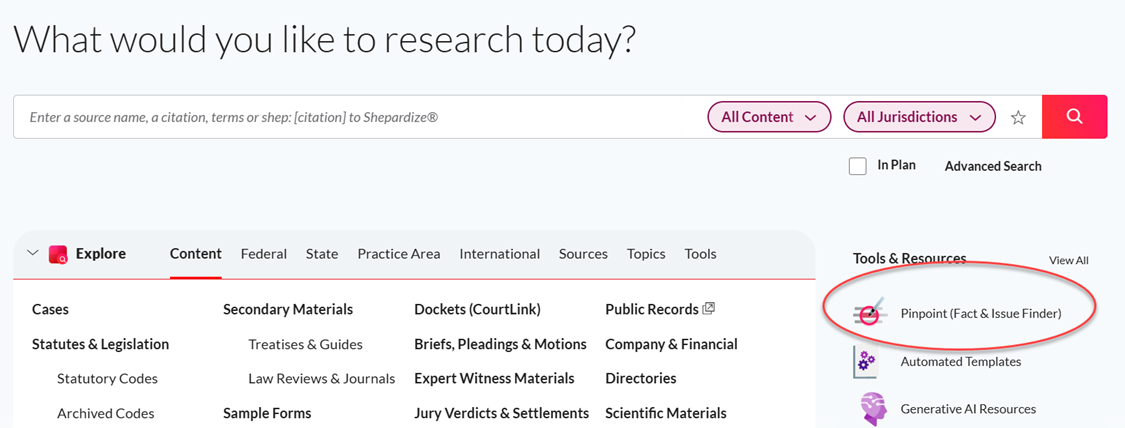Viewport: 1125px width, 428px height.
Task: Open the All Content dropdown
Action: click(x=769, y=117)
